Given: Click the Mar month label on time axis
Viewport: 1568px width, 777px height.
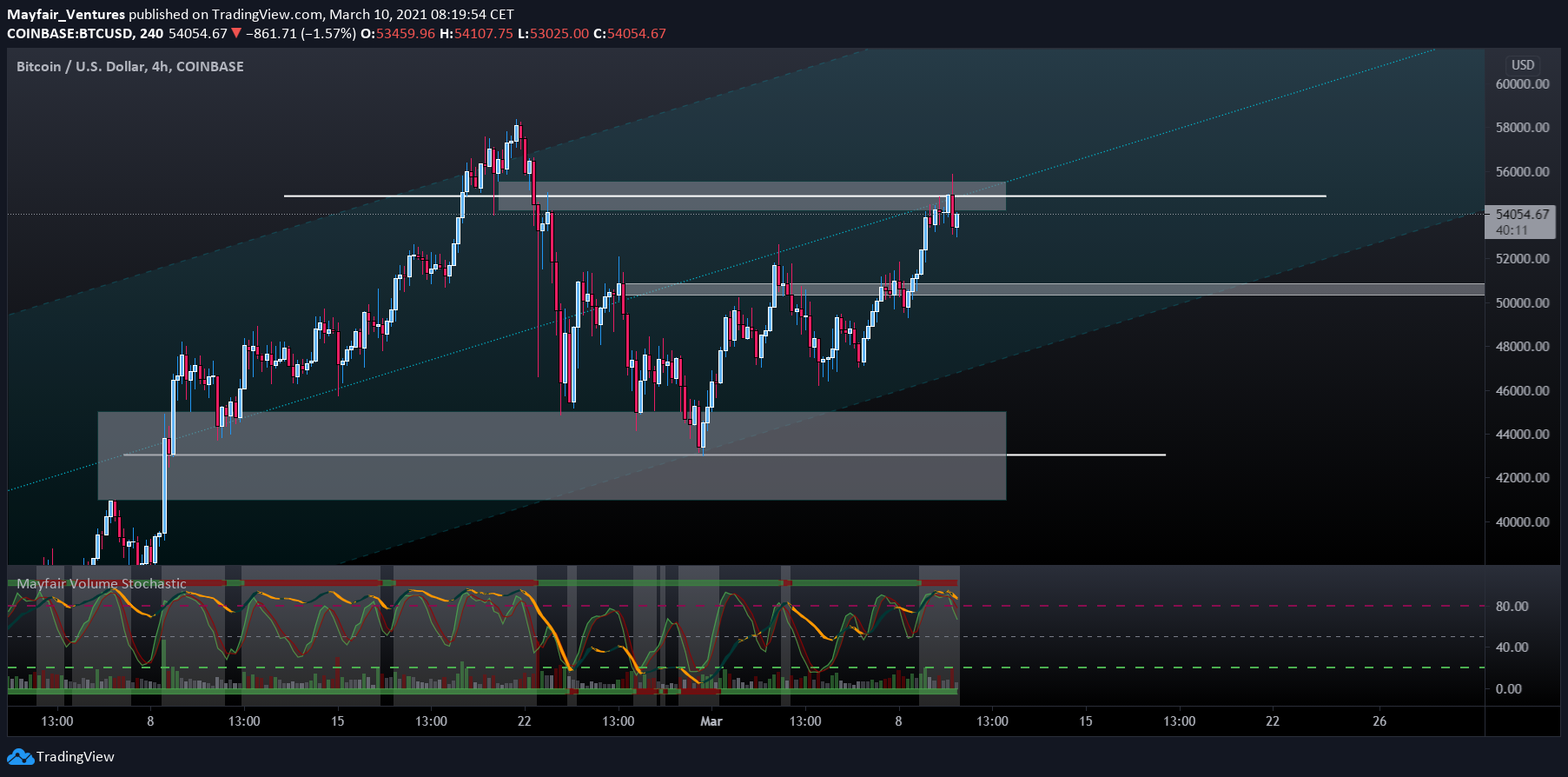Looking at the screenshot, I should point(711,721).
